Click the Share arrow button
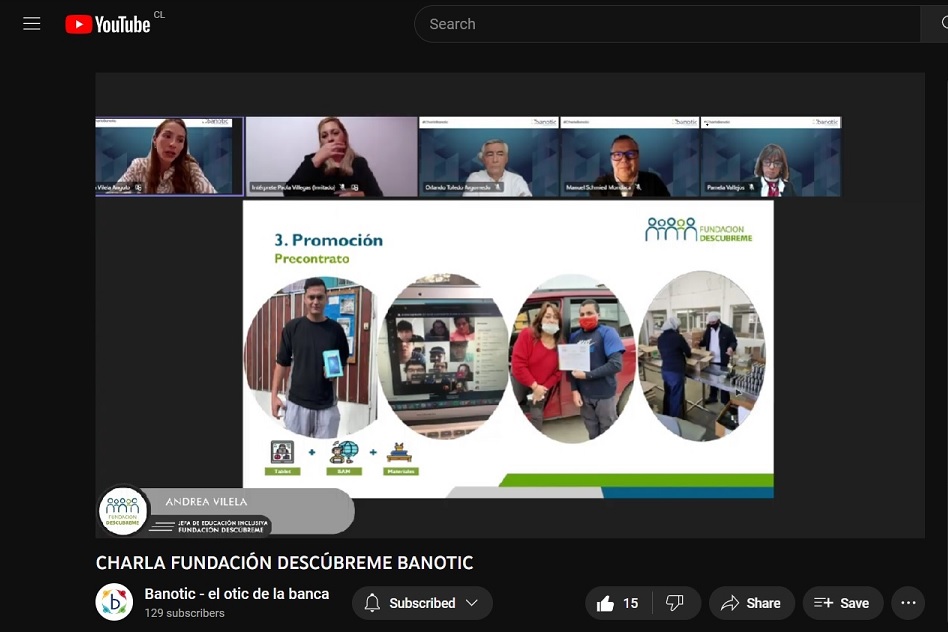948x632 pixels. [751, 603]
